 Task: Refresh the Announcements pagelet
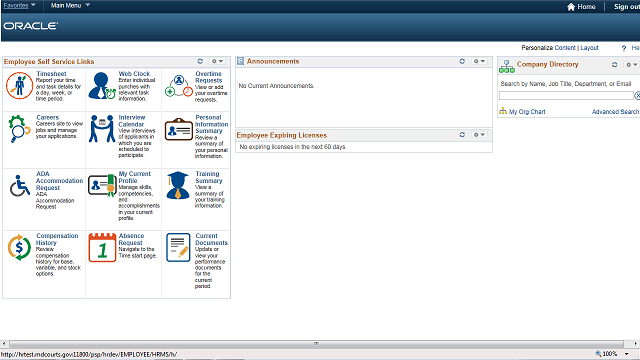pos(462,61)
